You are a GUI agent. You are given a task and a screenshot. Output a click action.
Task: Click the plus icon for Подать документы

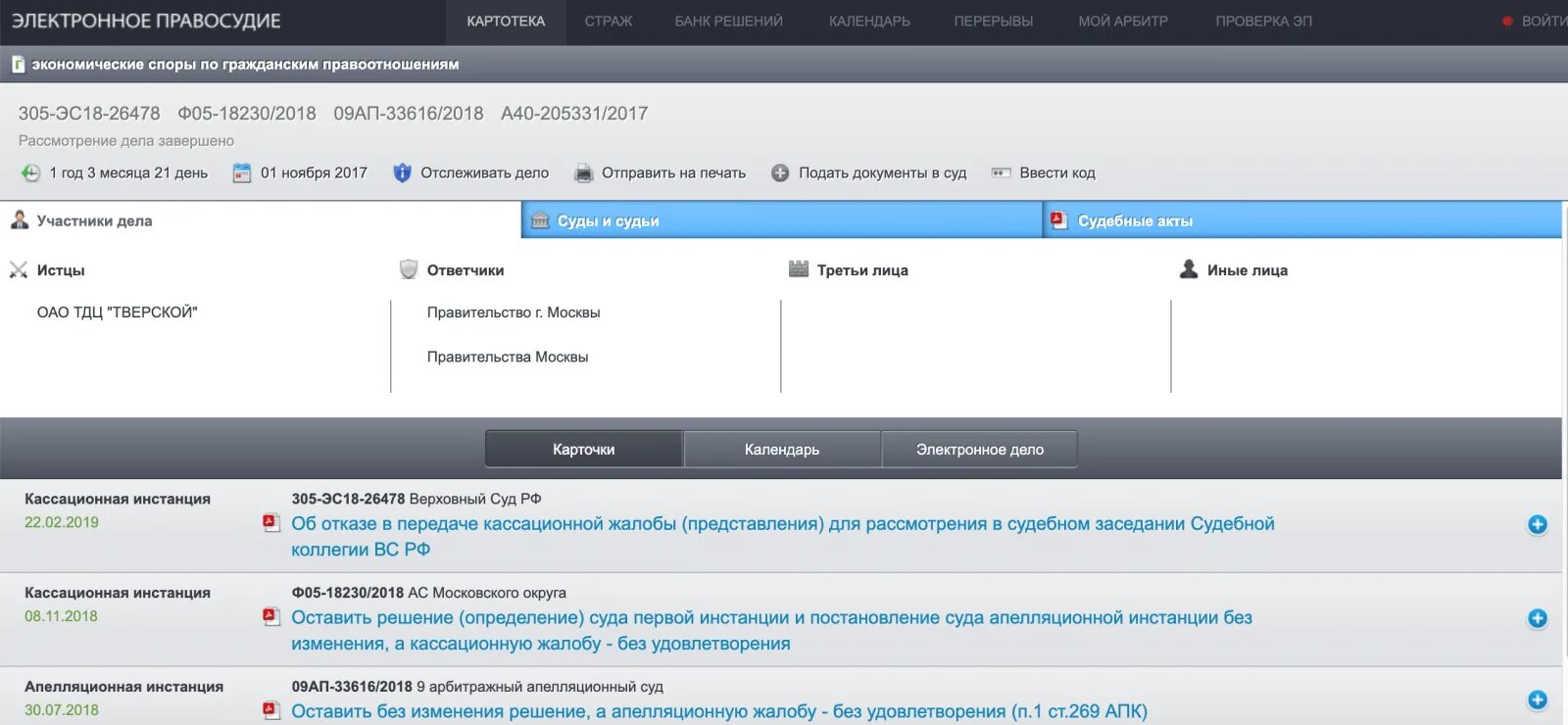pyautogui.click(x=780, y=173)
